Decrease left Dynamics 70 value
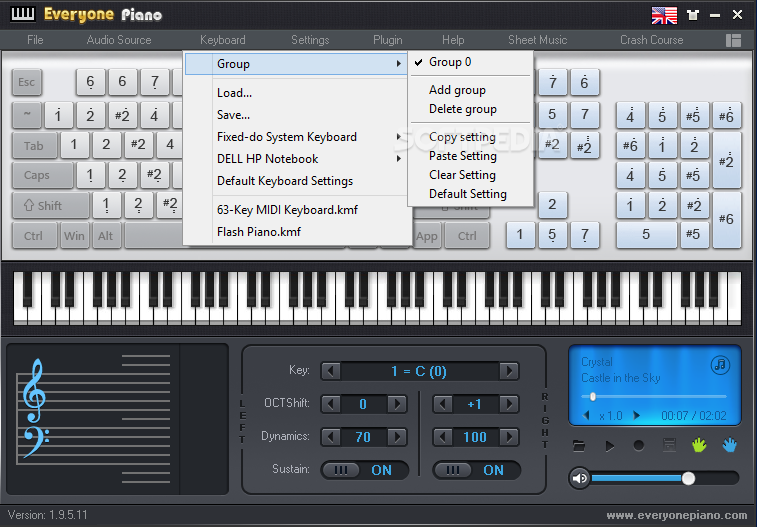 pos(331,437)
